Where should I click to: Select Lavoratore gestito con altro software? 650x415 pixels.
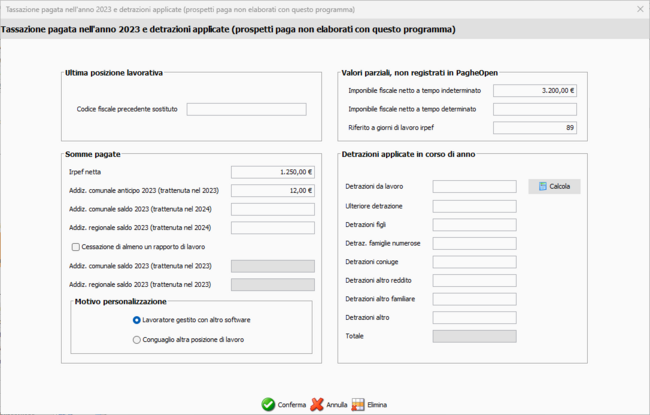coord(137,320)
